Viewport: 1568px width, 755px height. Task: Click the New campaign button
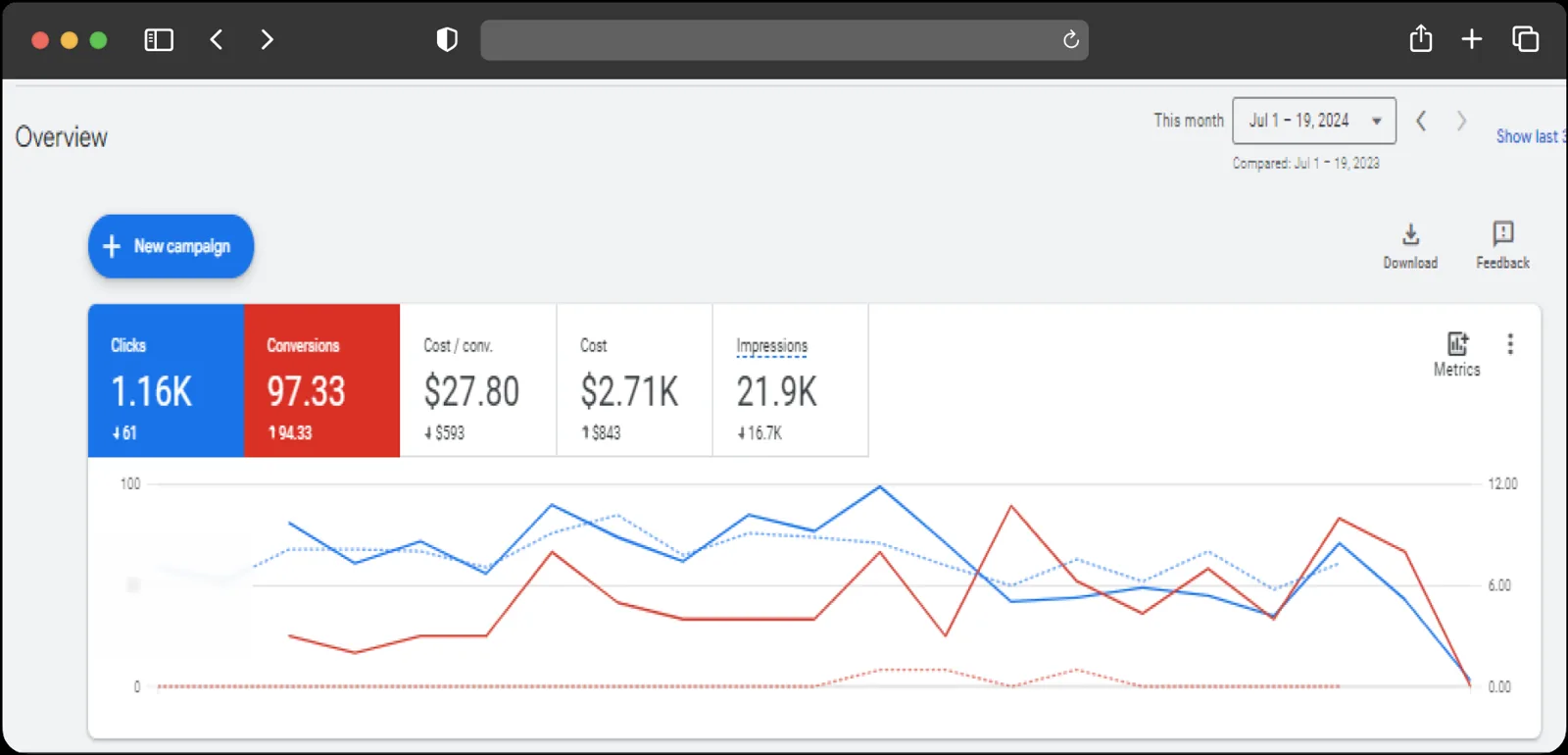coord(171,246)
